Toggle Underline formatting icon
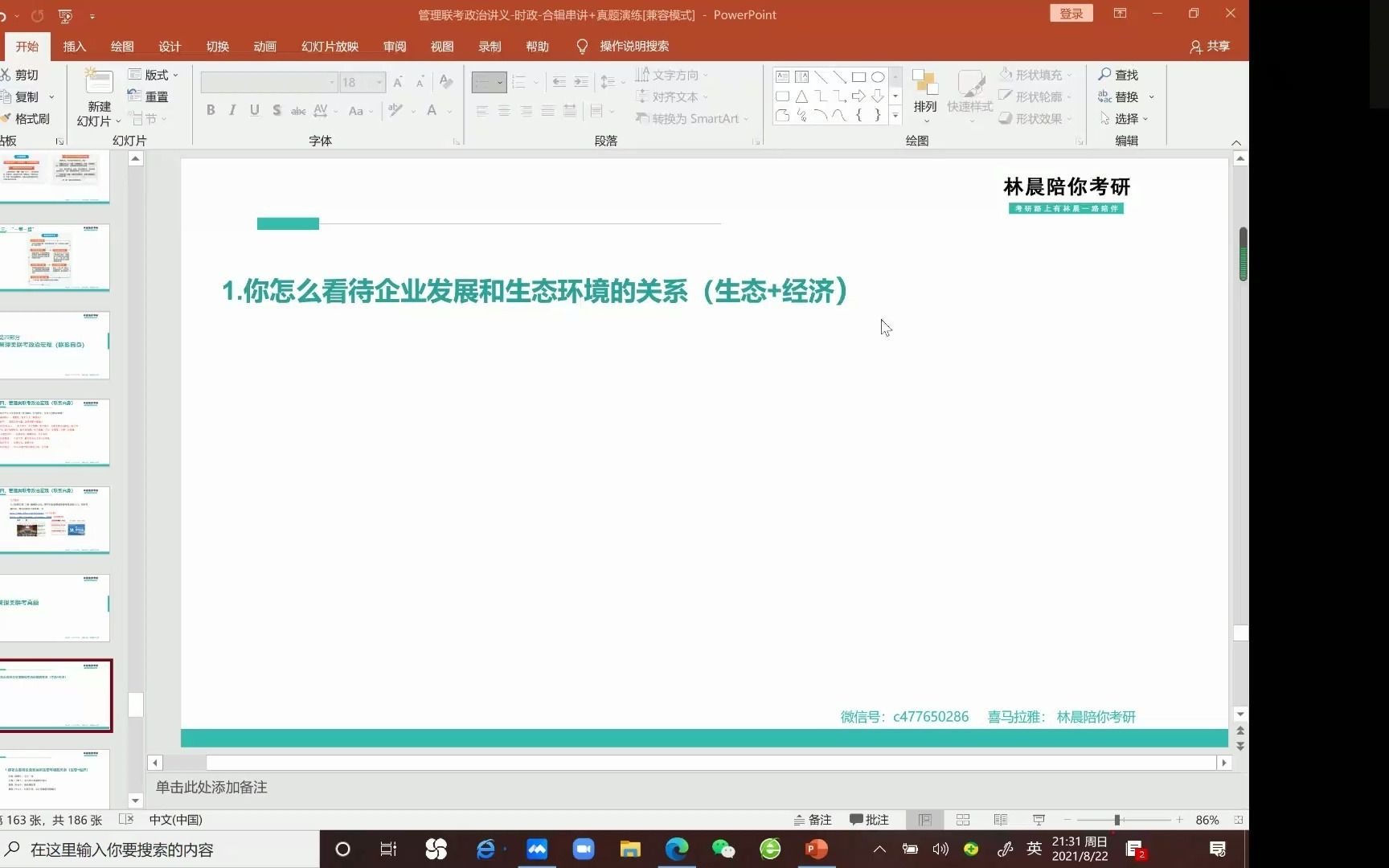 (x=254, y=110)
